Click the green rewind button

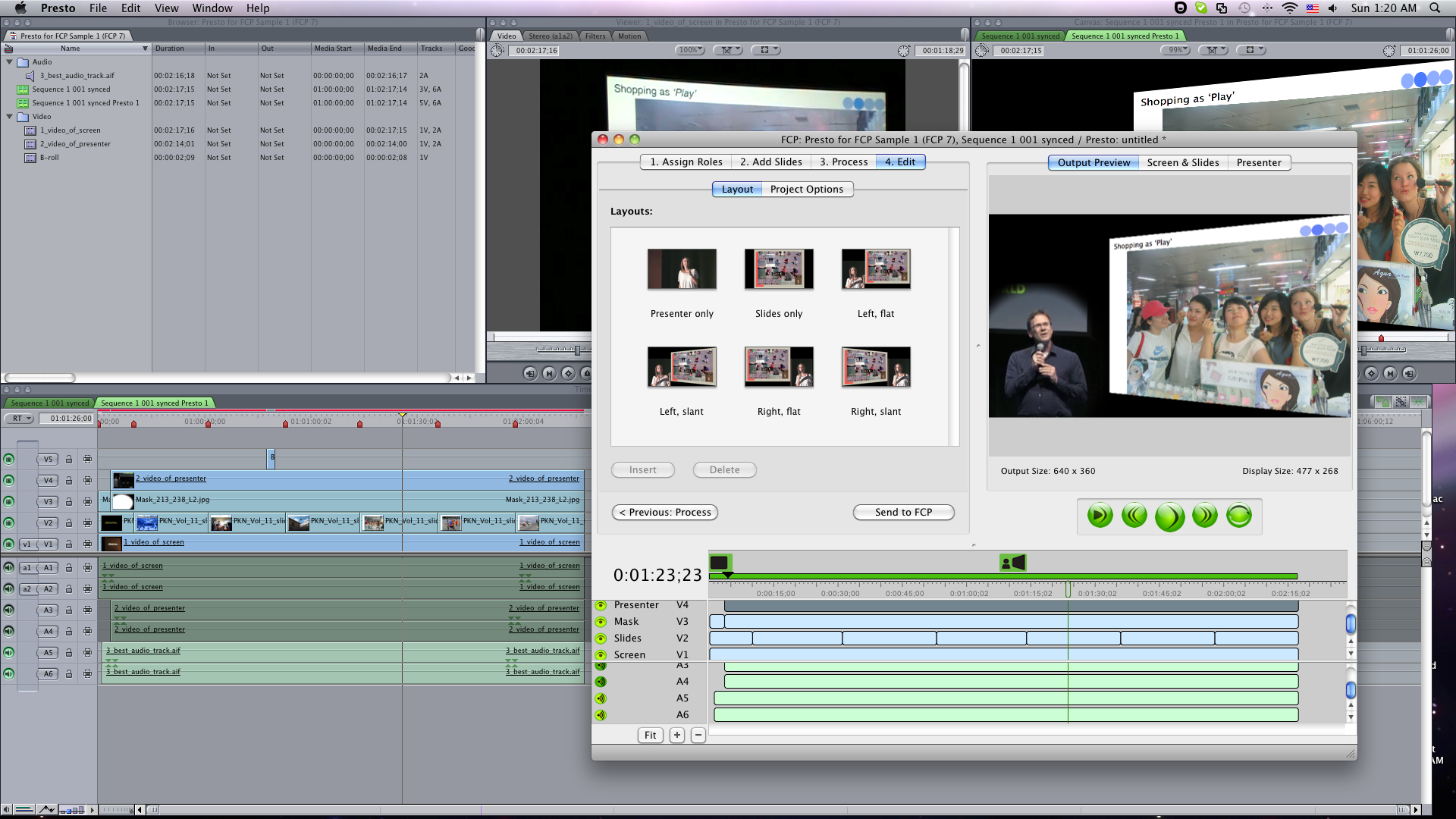tap(1134, 516)
